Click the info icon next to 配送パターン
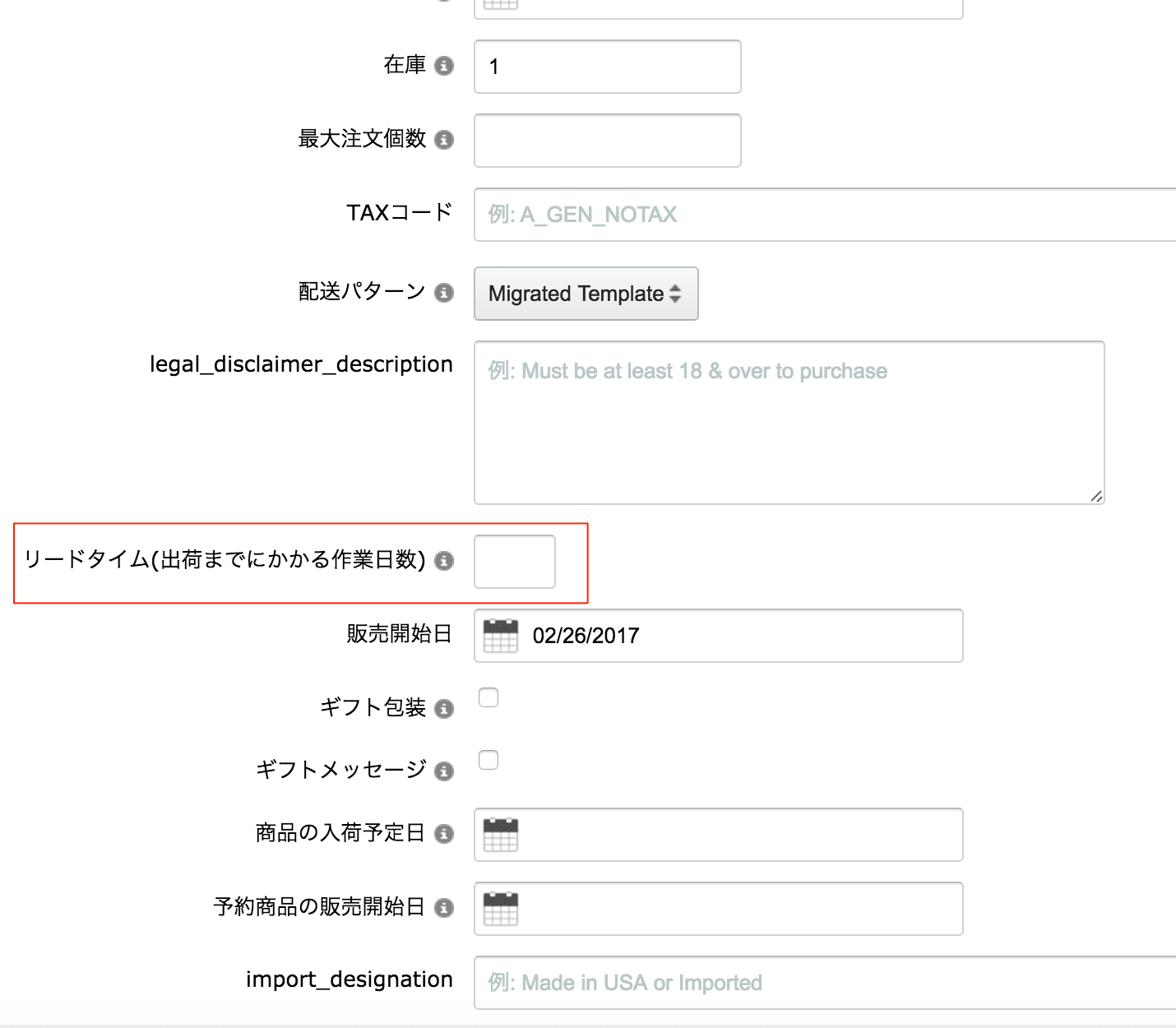The height and width of the screenshot is (1028, 1176). 444,293
